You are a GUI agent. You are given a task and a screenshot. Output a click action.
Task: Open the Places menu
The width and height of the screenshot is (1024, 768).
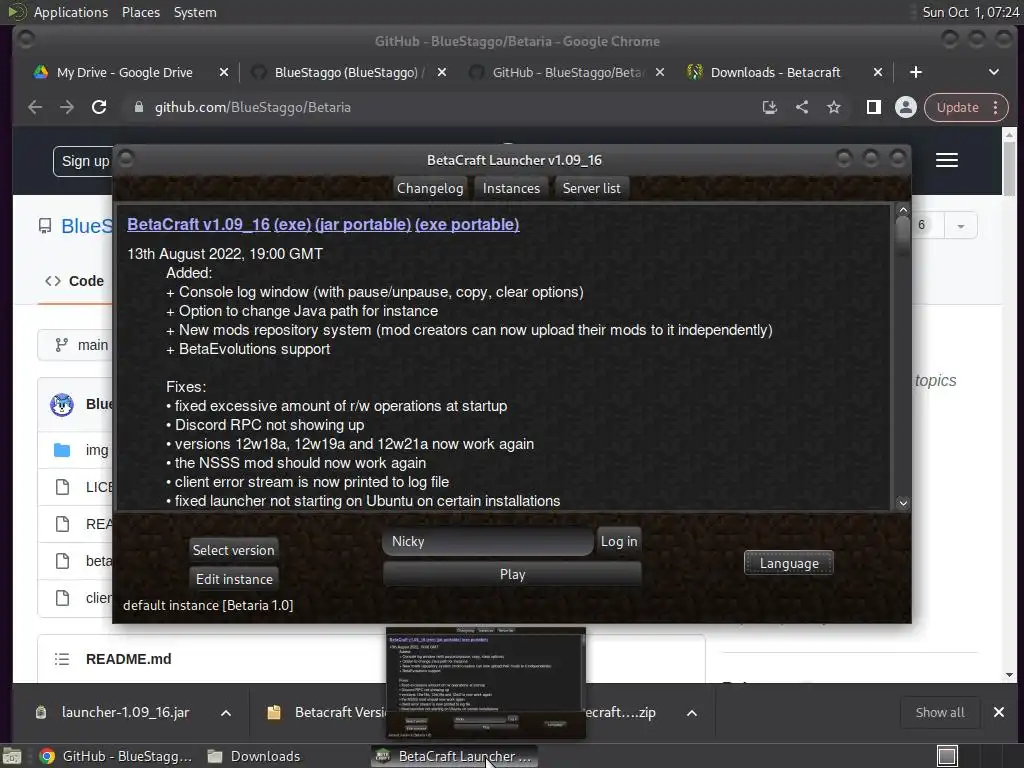click(140, 12)
